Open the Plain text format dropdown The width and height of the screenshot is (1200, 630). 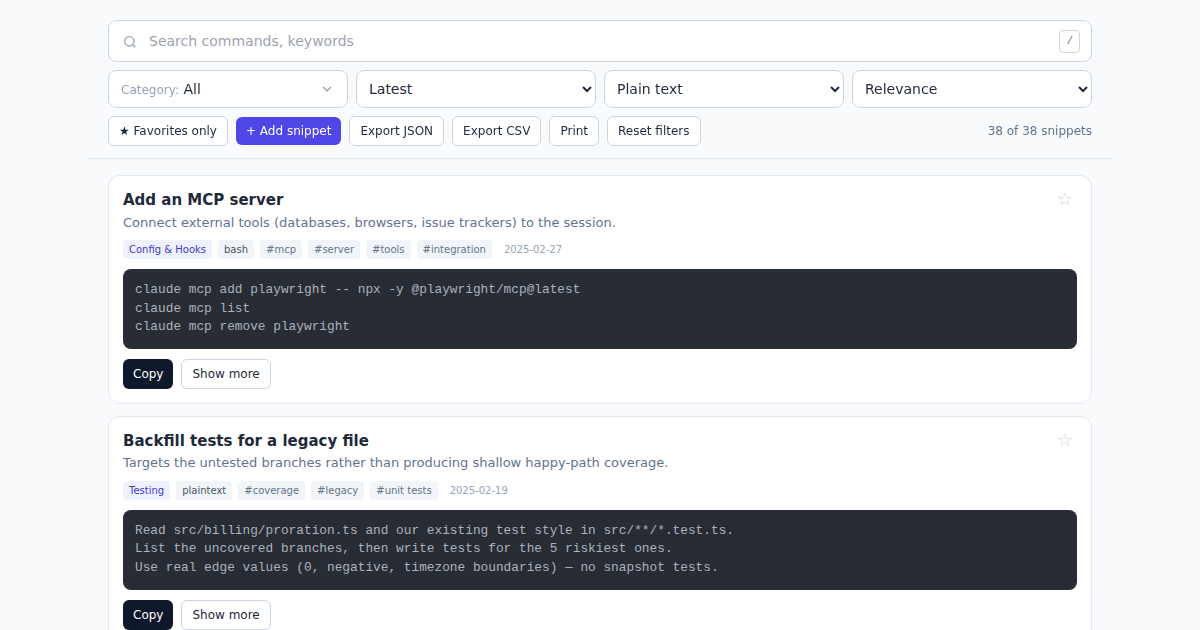point(724,89)
